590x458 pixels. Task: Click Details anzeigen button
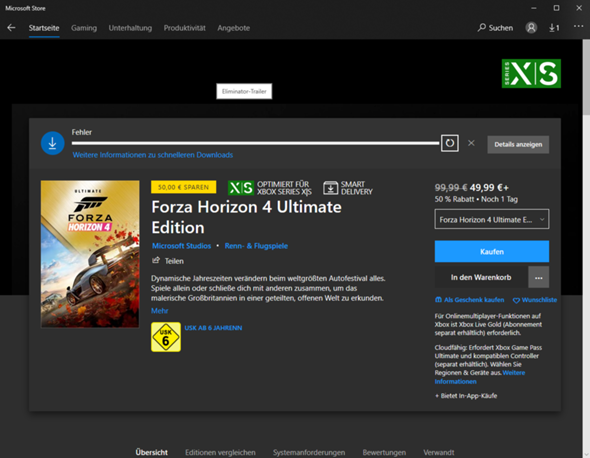click(518, 145)
